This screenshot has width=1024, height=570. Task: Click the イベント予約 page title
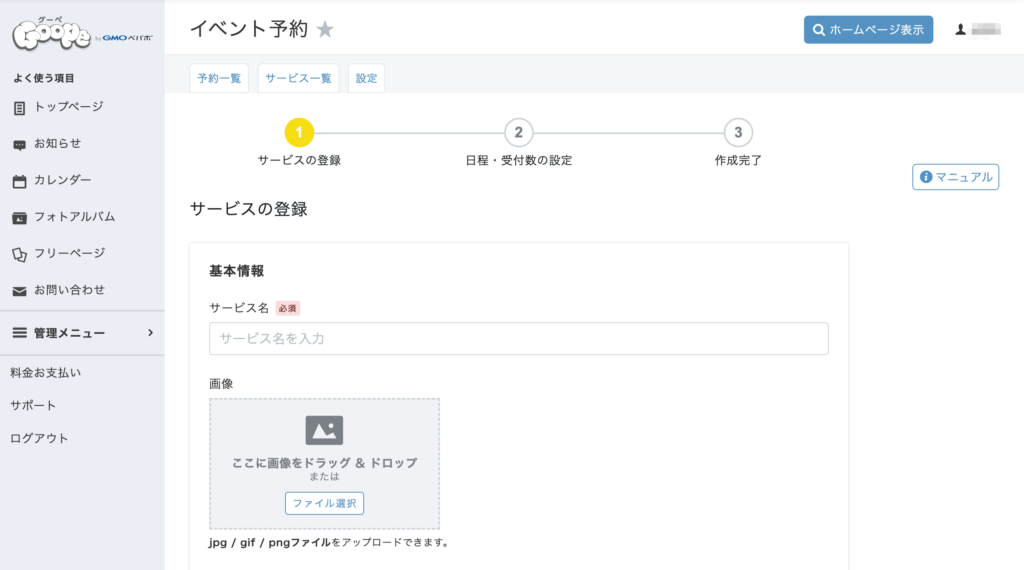tap(249, 29)
